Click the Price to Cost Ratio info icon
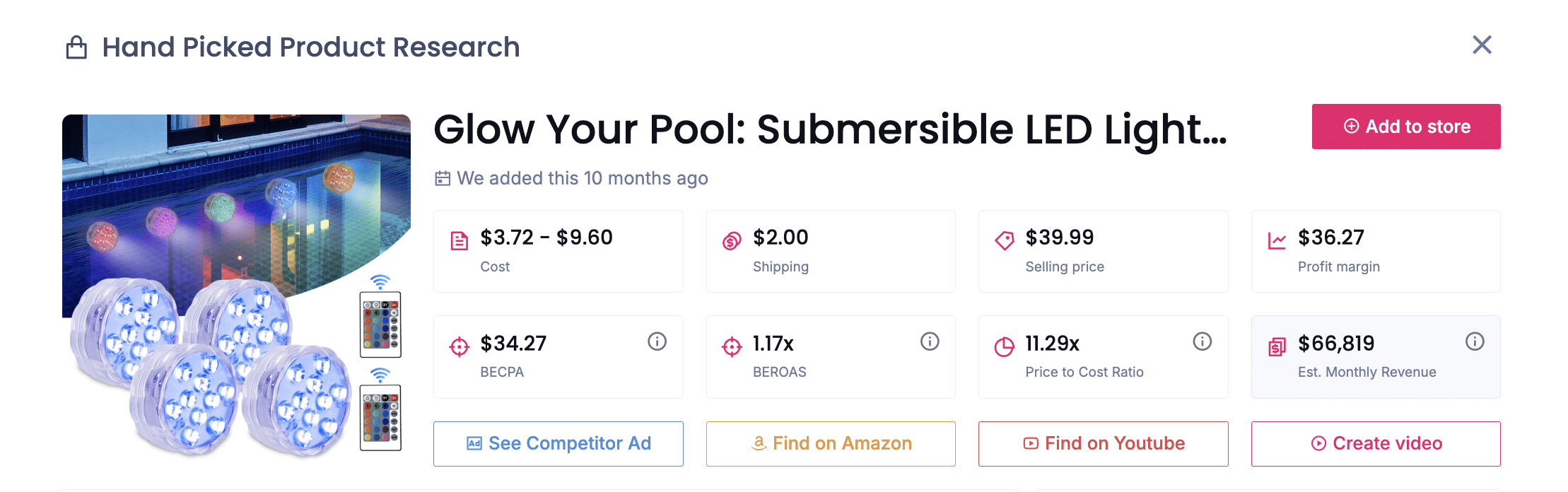1568x492 pixels. [1202, 342]
